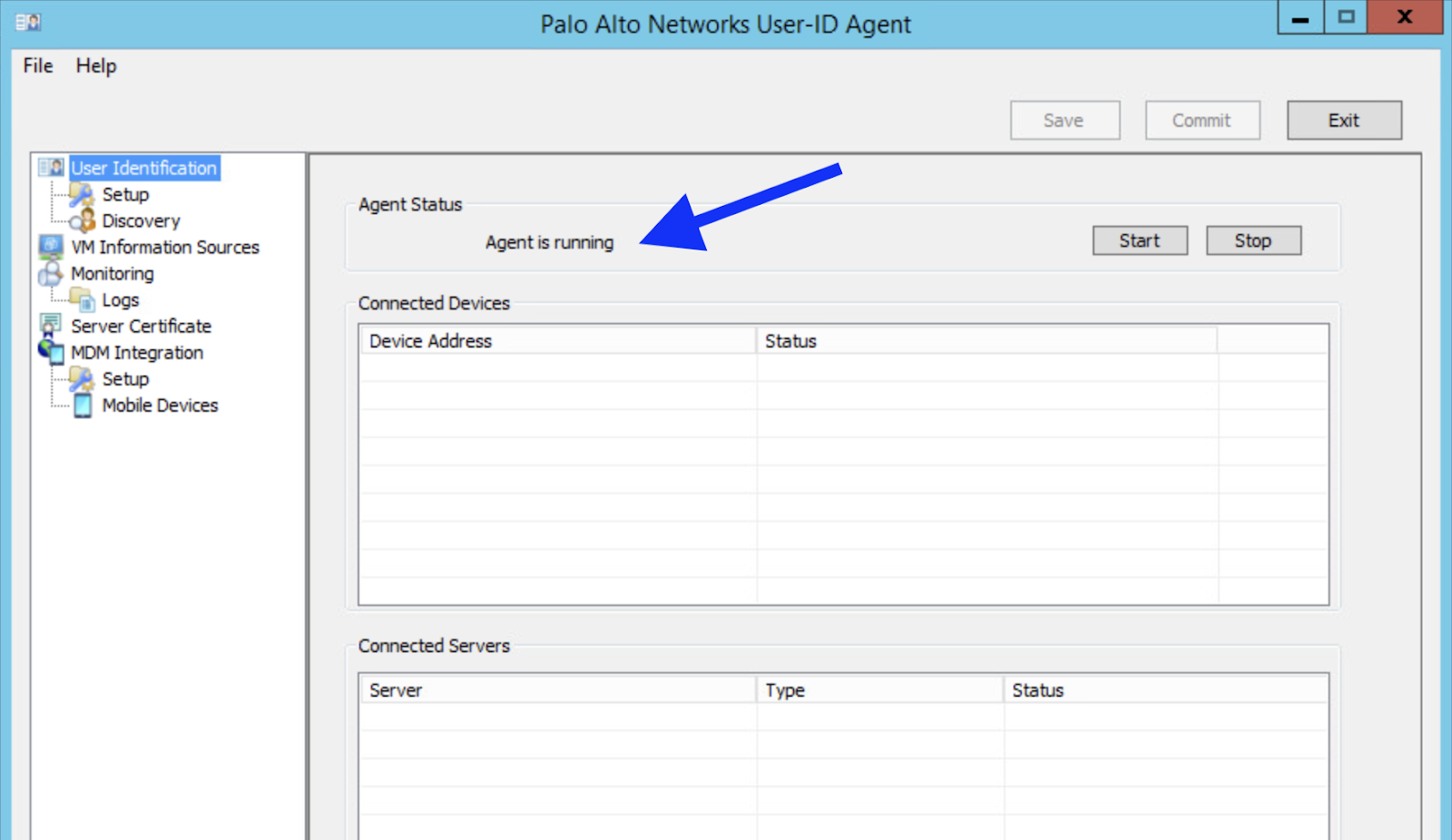This screenshot has width=1452, height=840.
Task: Click the MDM Integration globe icon
Action: point(51,352)
